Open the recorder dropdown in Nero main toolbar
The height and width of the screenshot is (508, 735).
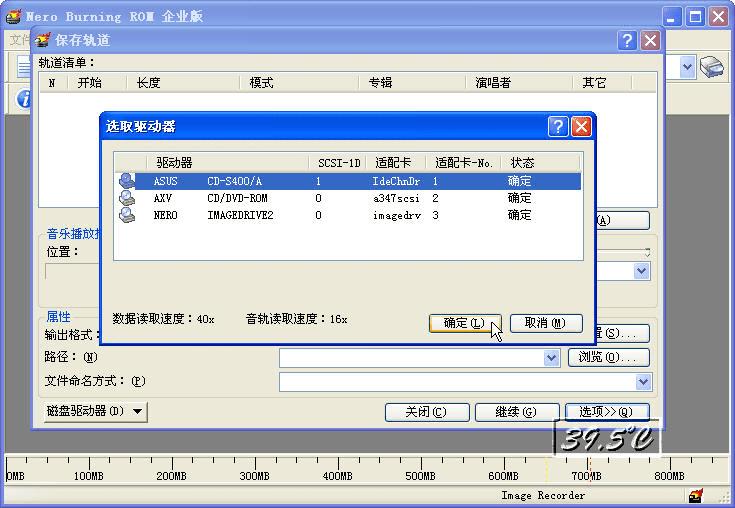pyautogui.click(x=687, y=67)
